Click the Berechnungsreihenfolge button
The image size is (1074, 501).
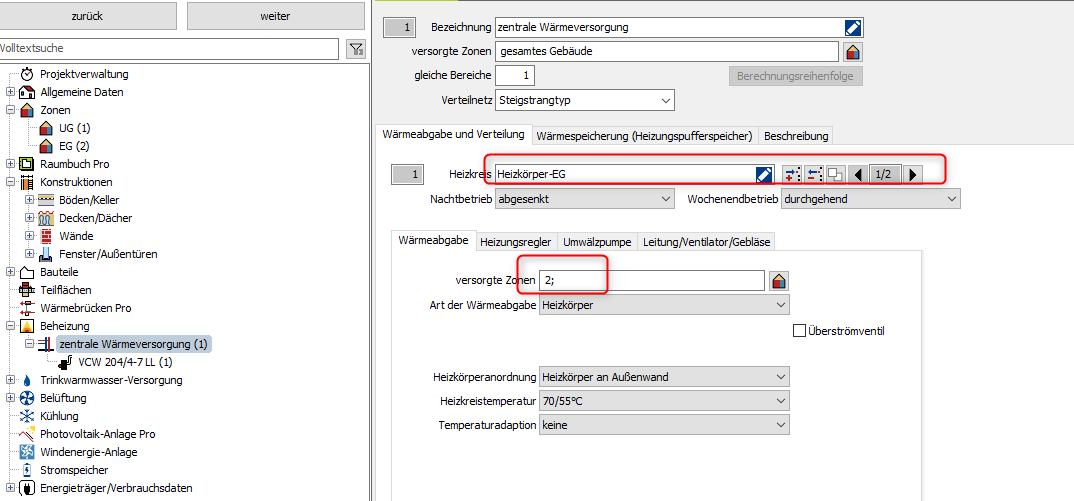pos(795,76)
